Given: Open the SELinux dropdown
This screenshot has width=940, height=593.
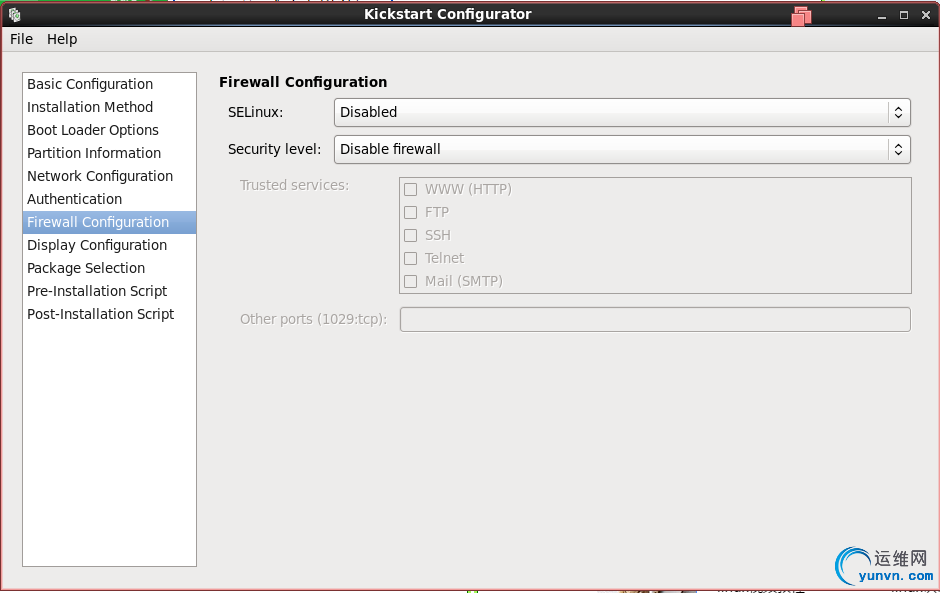Looking at the screenshot, I should pos(622,112).
